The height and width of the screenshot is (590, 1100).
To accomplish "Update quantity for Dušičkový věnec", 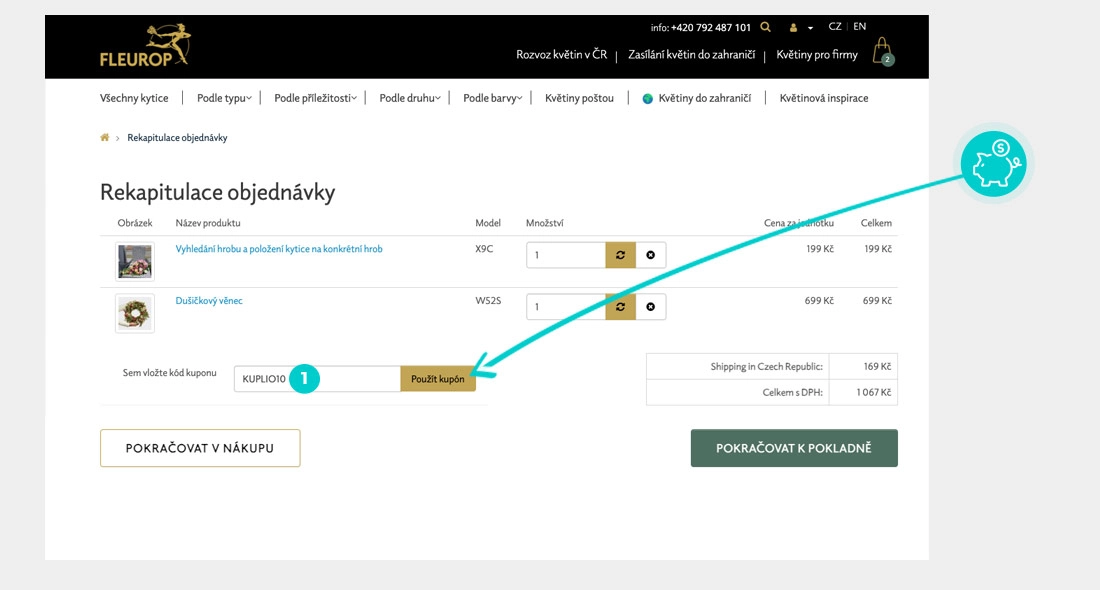I will pos(620,307).
